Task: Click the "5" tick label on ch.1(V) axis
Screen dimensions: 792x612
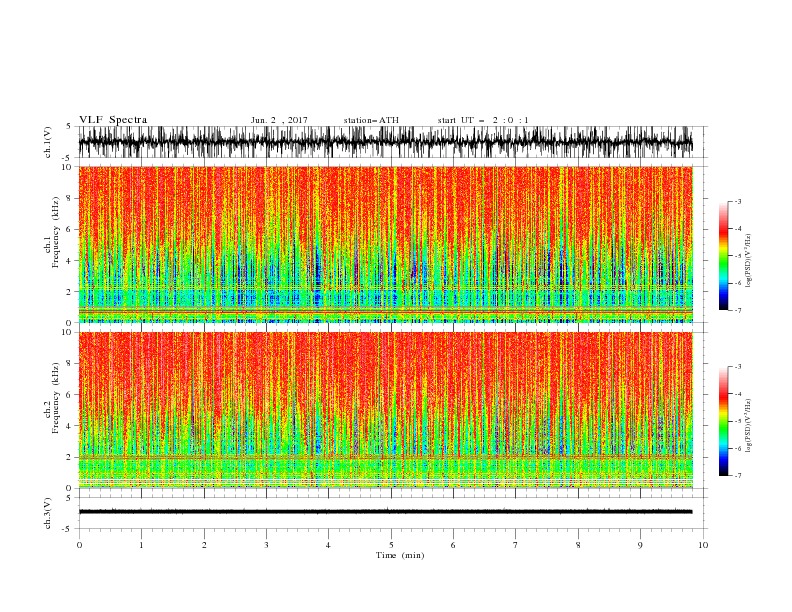Action: point(69,127)
